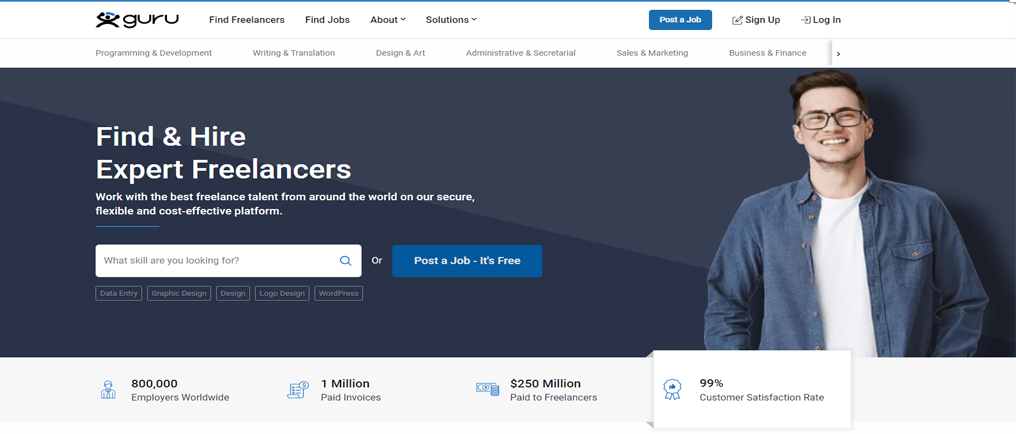Go to Find Jobs page
This screenshot has height=434, width=1016.
[327, 20]
